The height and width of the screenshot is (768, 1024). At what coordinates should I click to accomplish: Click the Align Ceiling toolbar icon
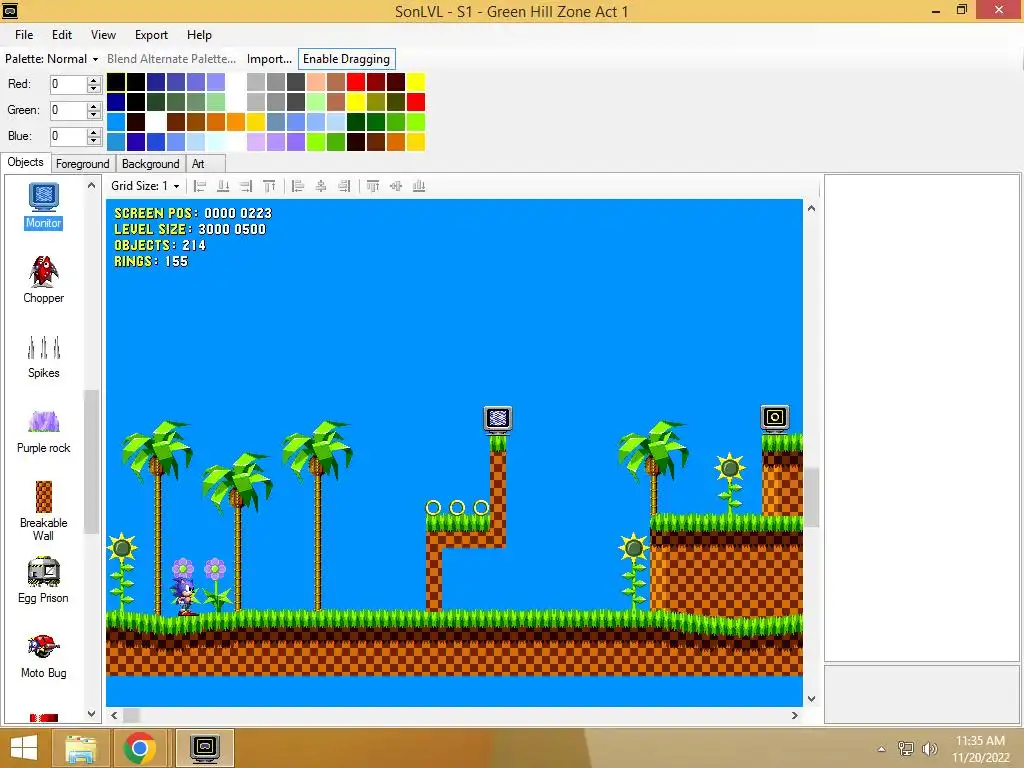[269, 186]
